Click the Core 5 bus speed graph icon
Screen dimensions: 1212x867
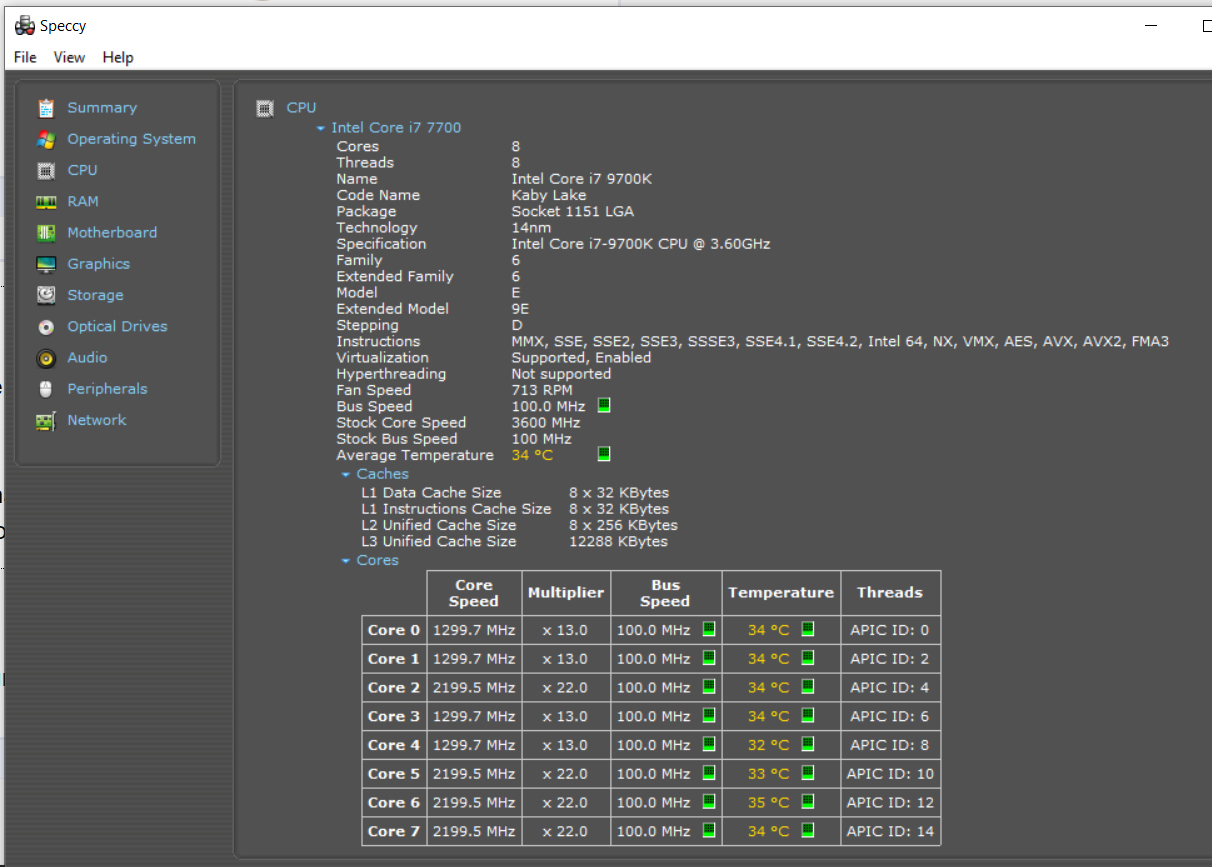click(x=709, y=773)
